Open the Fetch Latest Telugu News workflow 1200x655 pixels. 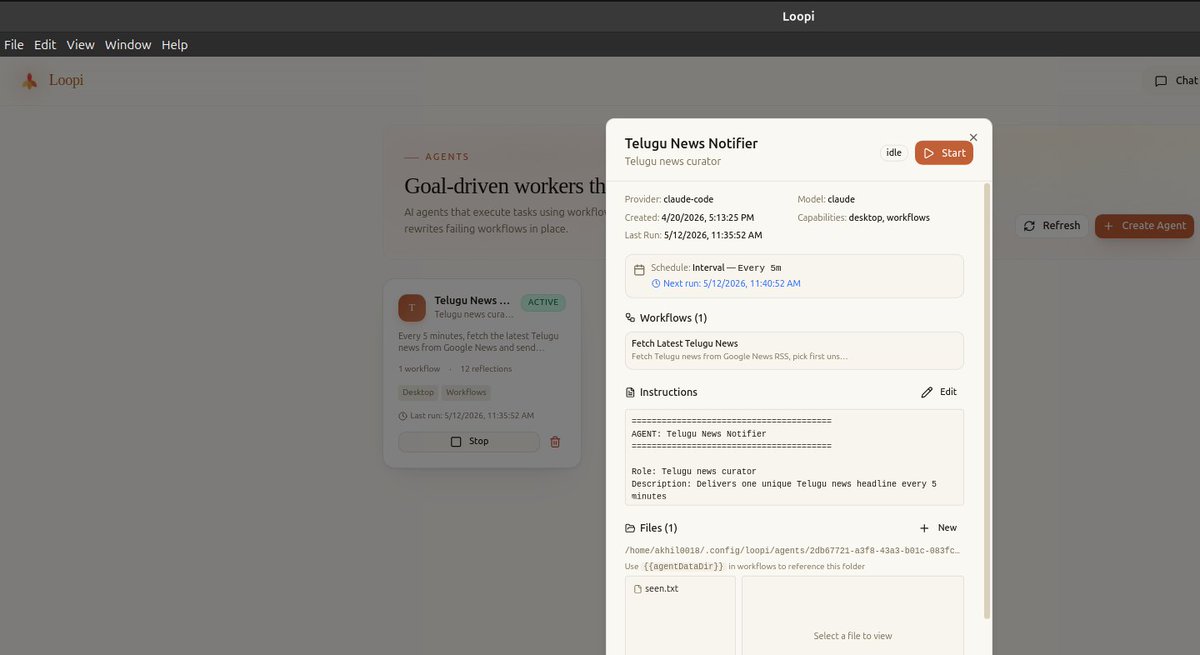click(794, 350)
